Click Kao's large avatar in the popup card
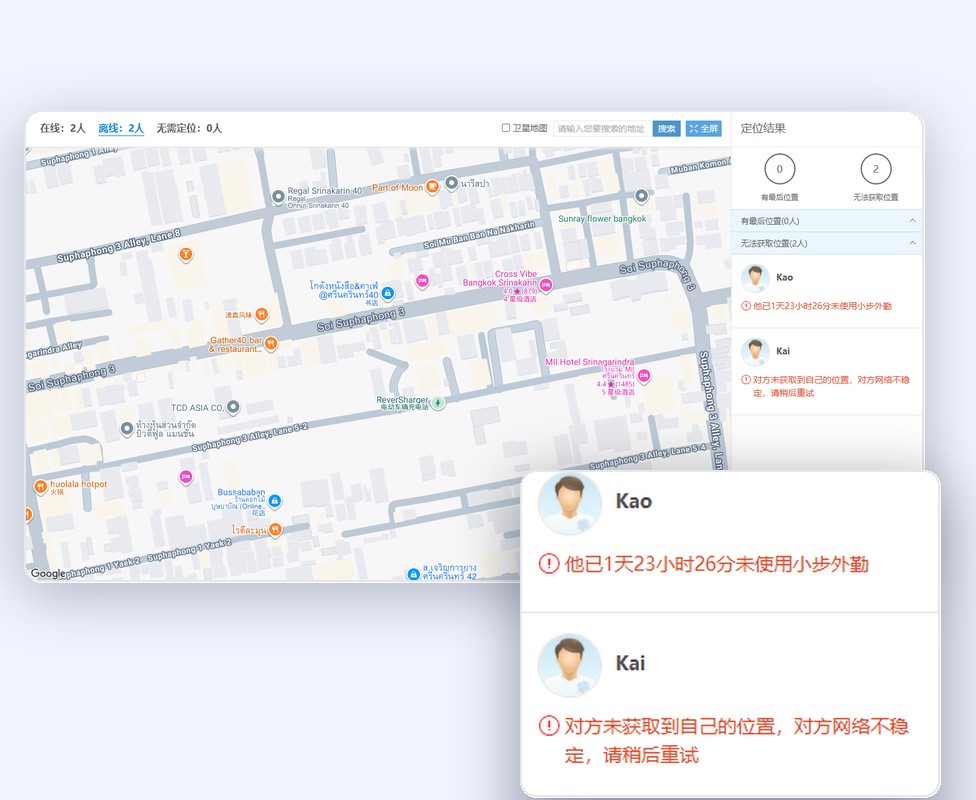This screenshot has width=976, height=800. (569, 504)
